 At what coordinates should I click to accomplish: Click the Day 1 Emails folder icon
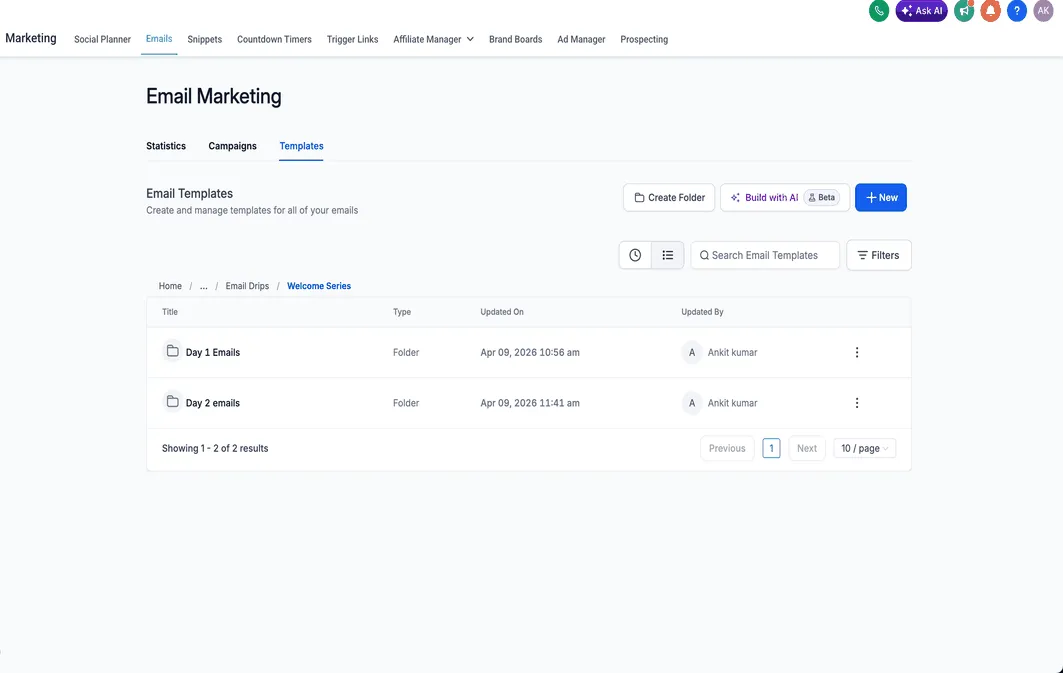pyautogui.click(x=172, y=352)
